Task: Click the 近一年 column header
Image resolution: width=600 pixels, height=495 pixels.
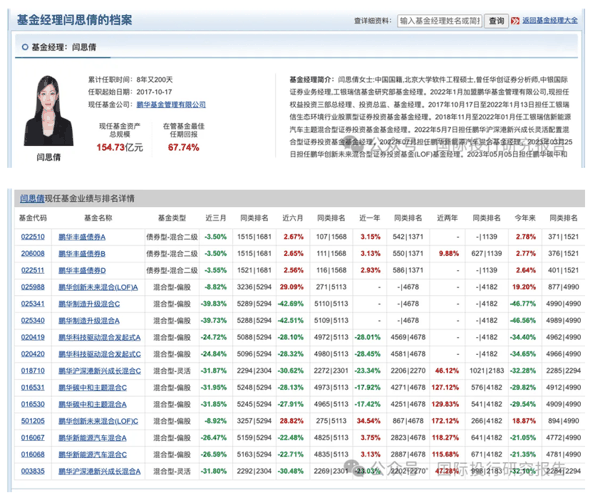Action: coord(370,218)
